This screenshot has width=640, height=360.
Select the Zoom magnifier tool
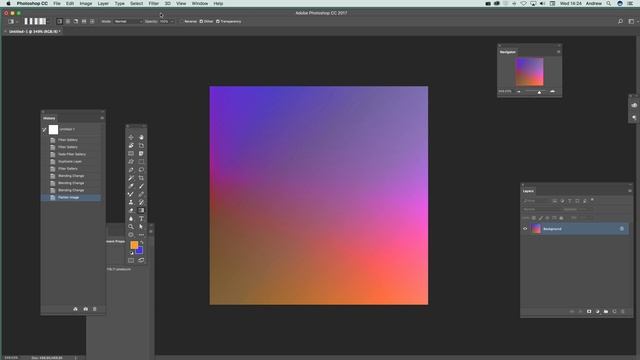tap(131, 227)
